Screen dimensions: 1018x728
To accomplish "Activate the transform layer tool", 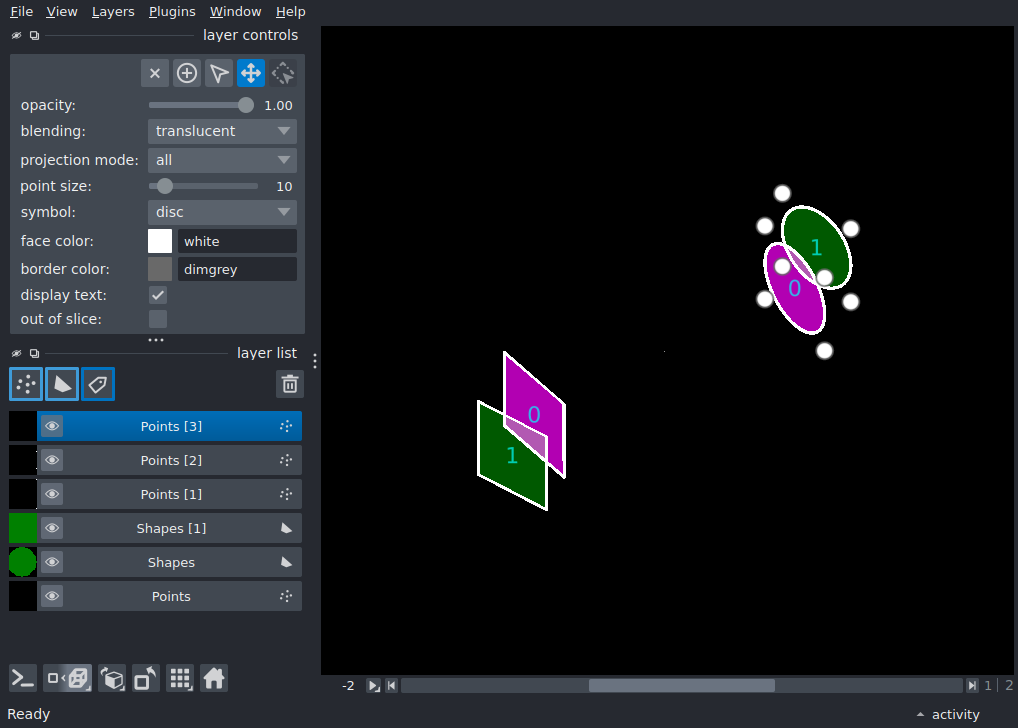I will (x=283, y=73).
